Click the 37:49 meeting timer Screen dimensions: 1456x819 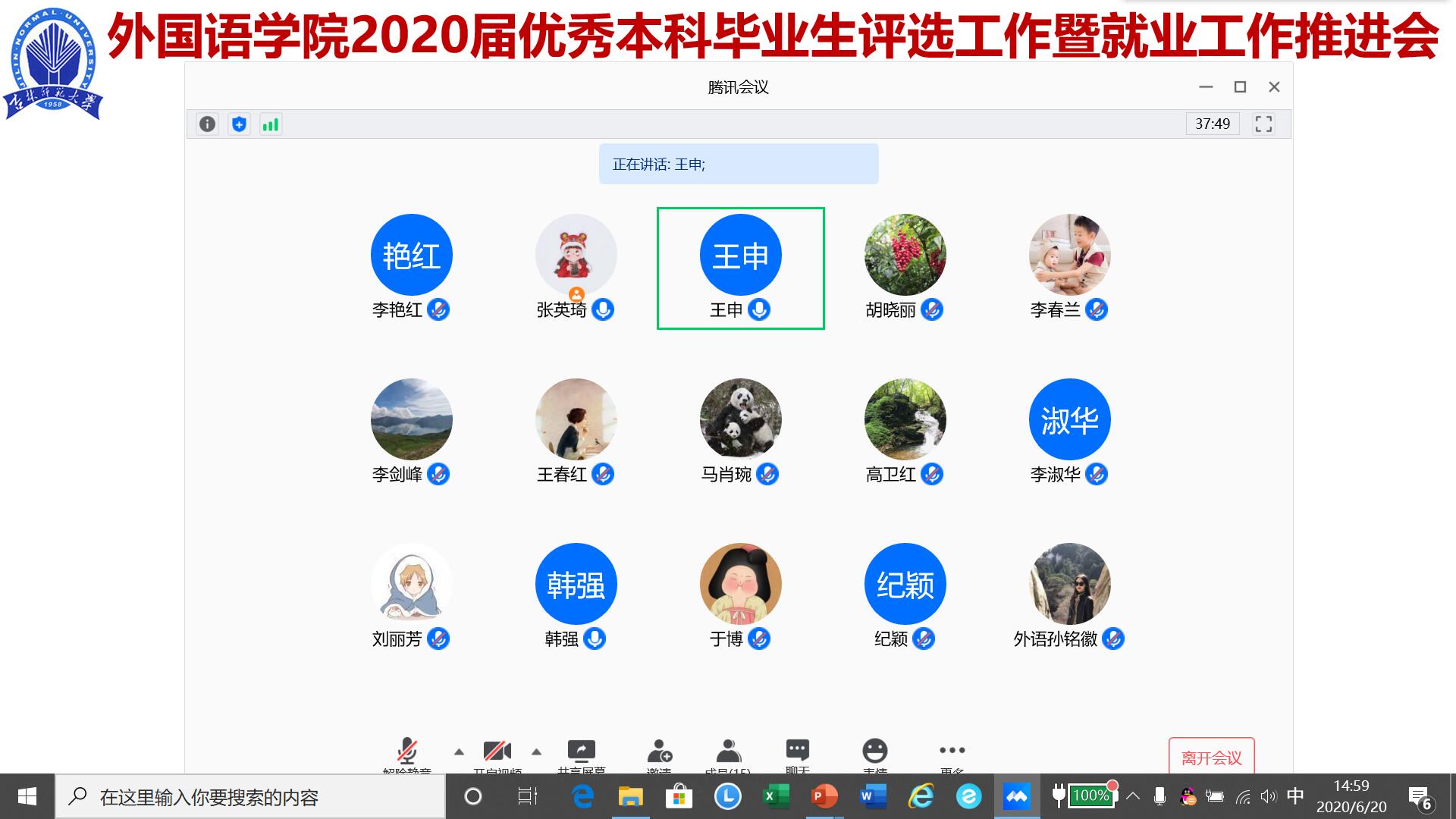(x=1212, y=124)
